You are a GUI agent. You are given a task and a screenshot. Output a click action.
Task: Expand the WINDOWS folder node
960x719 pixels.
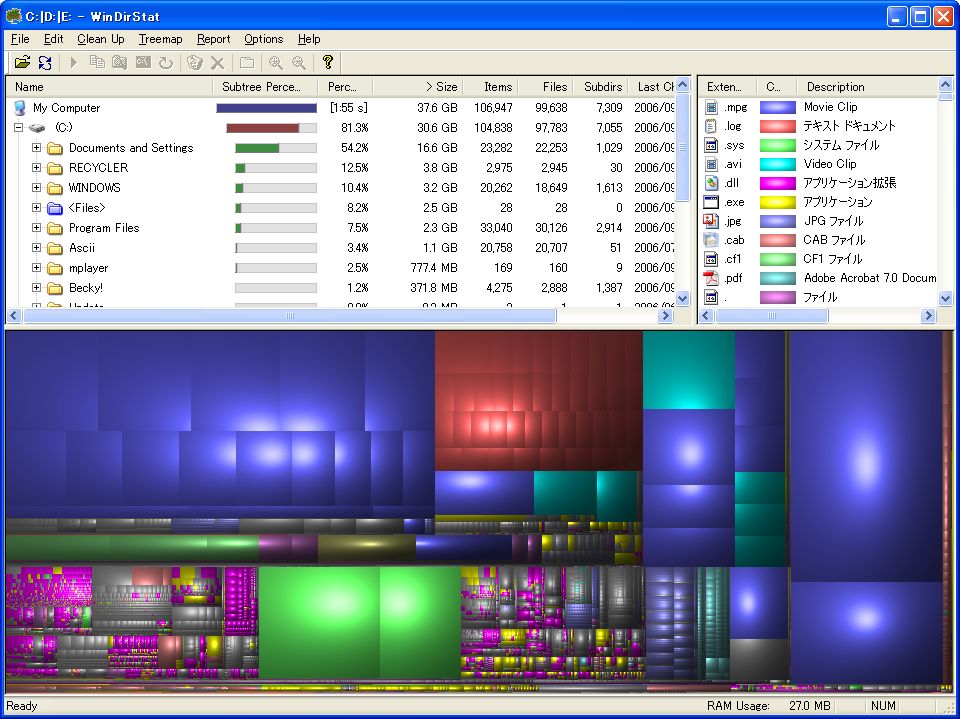point(37,188)
